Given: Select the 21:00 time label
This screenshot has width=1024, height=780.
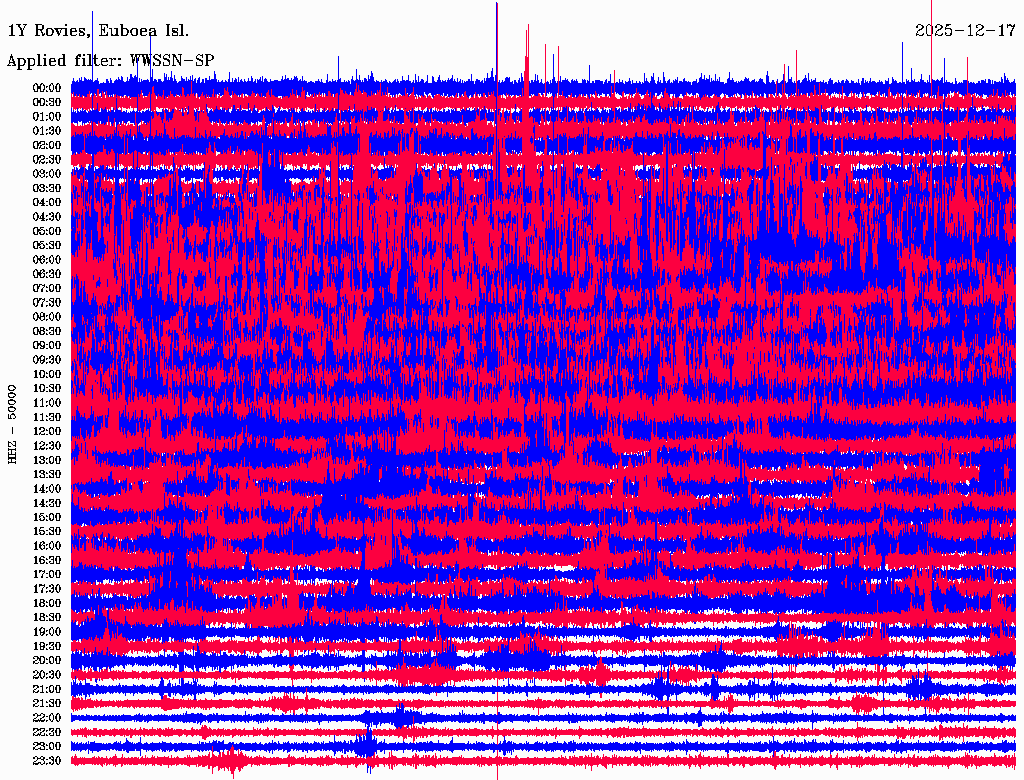Looking at the screenshot, I should tap(47, 689).
